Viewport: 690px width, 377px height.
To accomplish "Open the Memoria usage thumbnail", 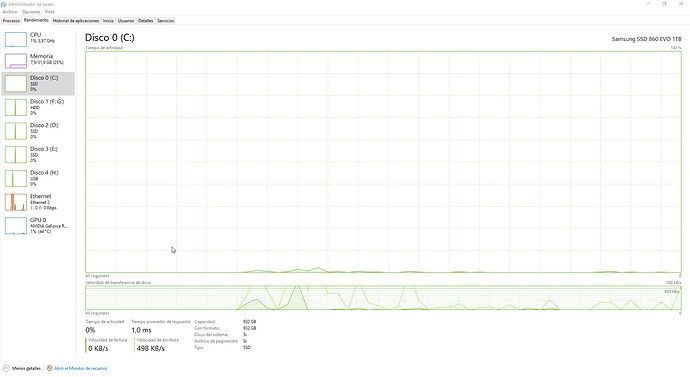I will click(x=16, y=61).
